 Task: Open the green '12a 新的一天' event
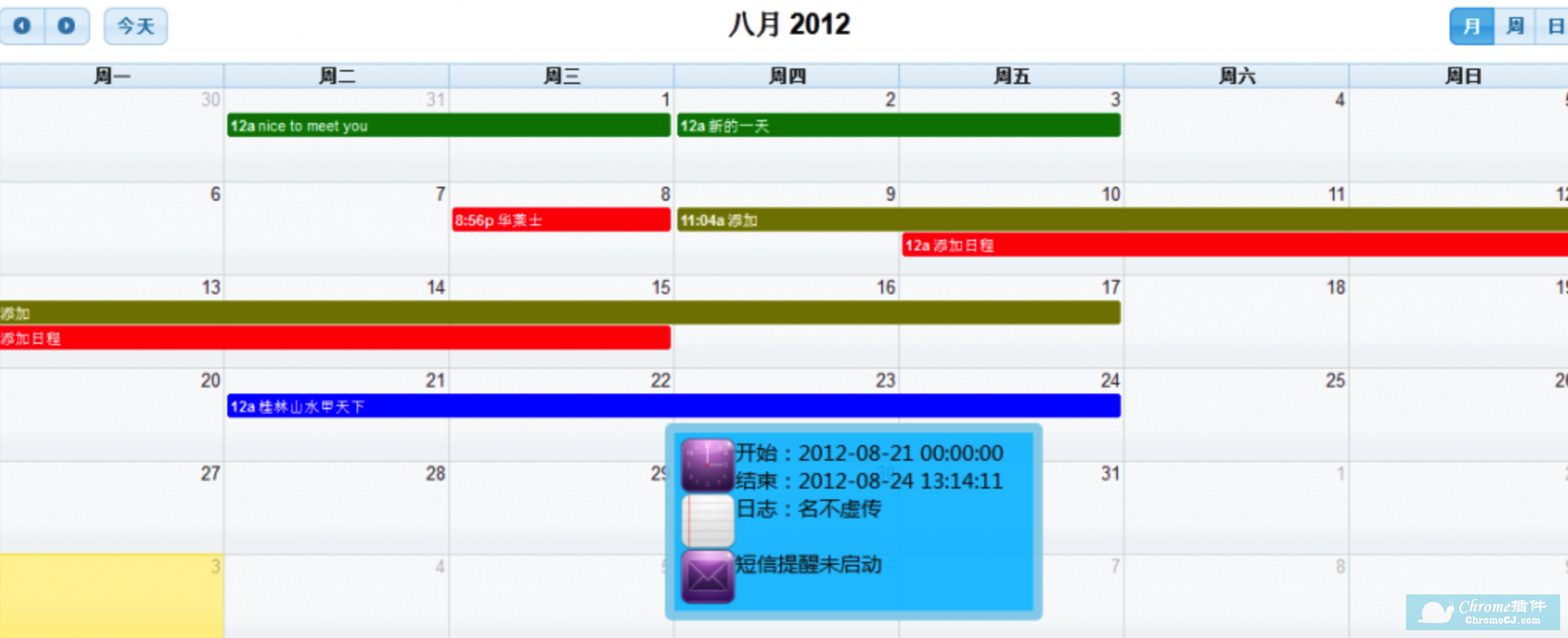[898, 125]
